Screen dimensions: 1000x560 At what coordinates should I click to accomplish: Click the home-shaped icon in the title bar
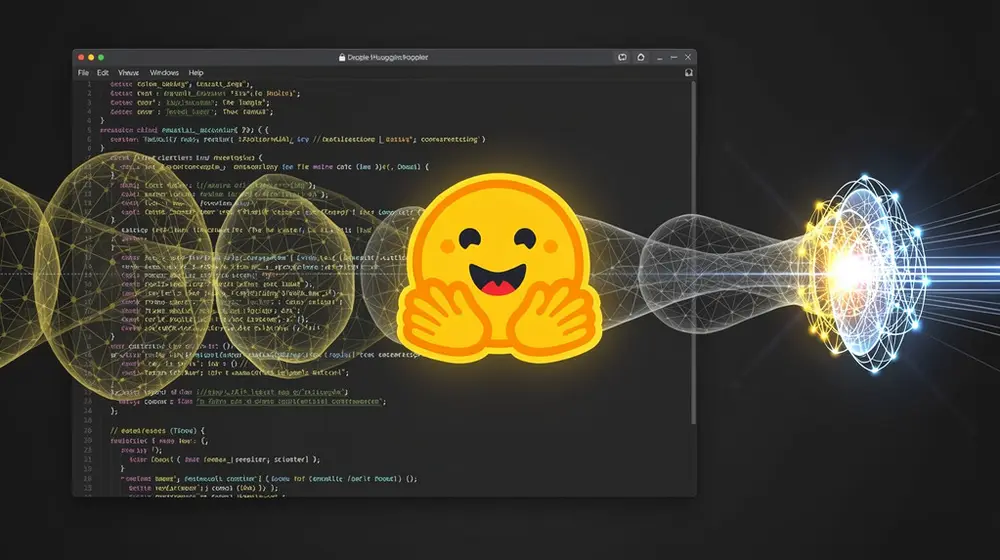coord(641,57)
